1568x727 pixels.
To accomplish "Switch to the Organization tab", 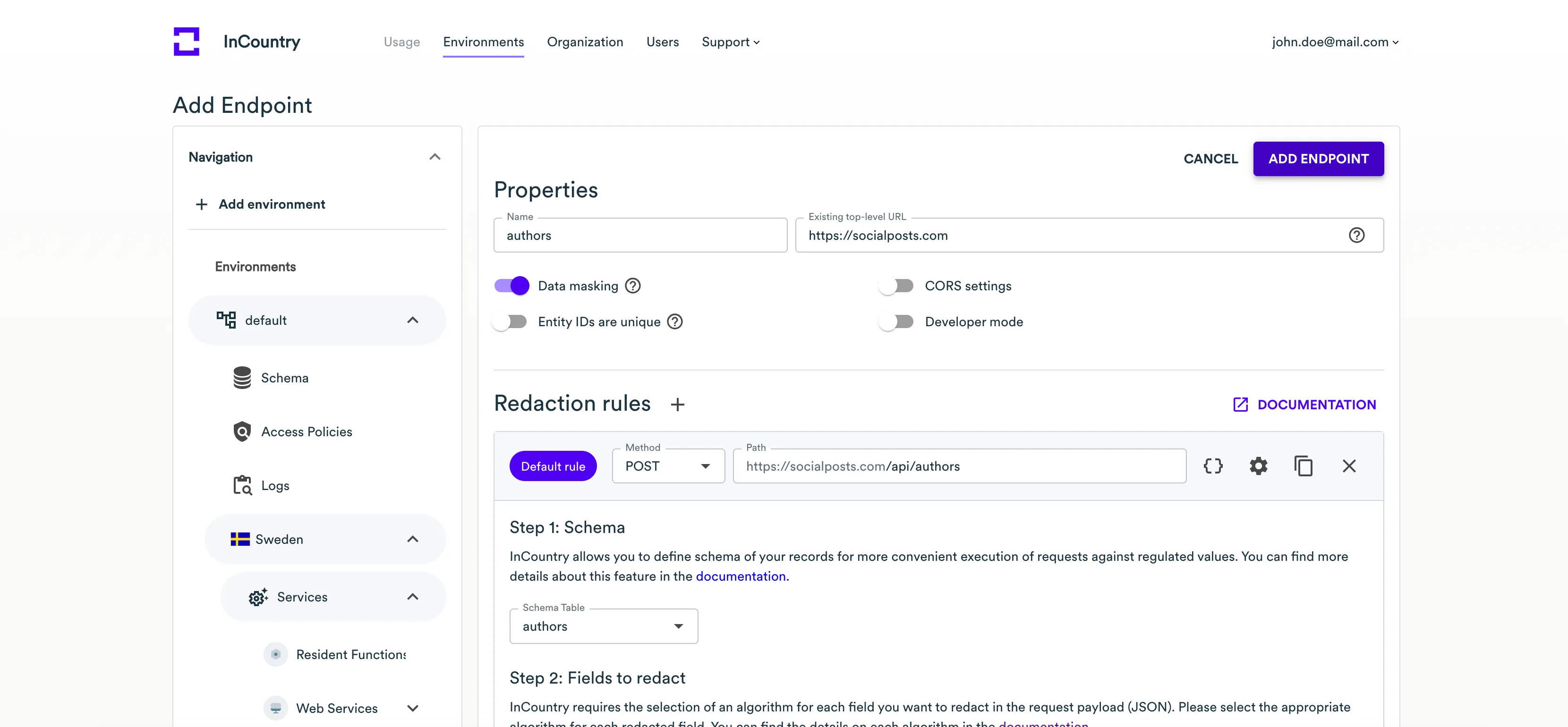I will [x=584, y=42].
